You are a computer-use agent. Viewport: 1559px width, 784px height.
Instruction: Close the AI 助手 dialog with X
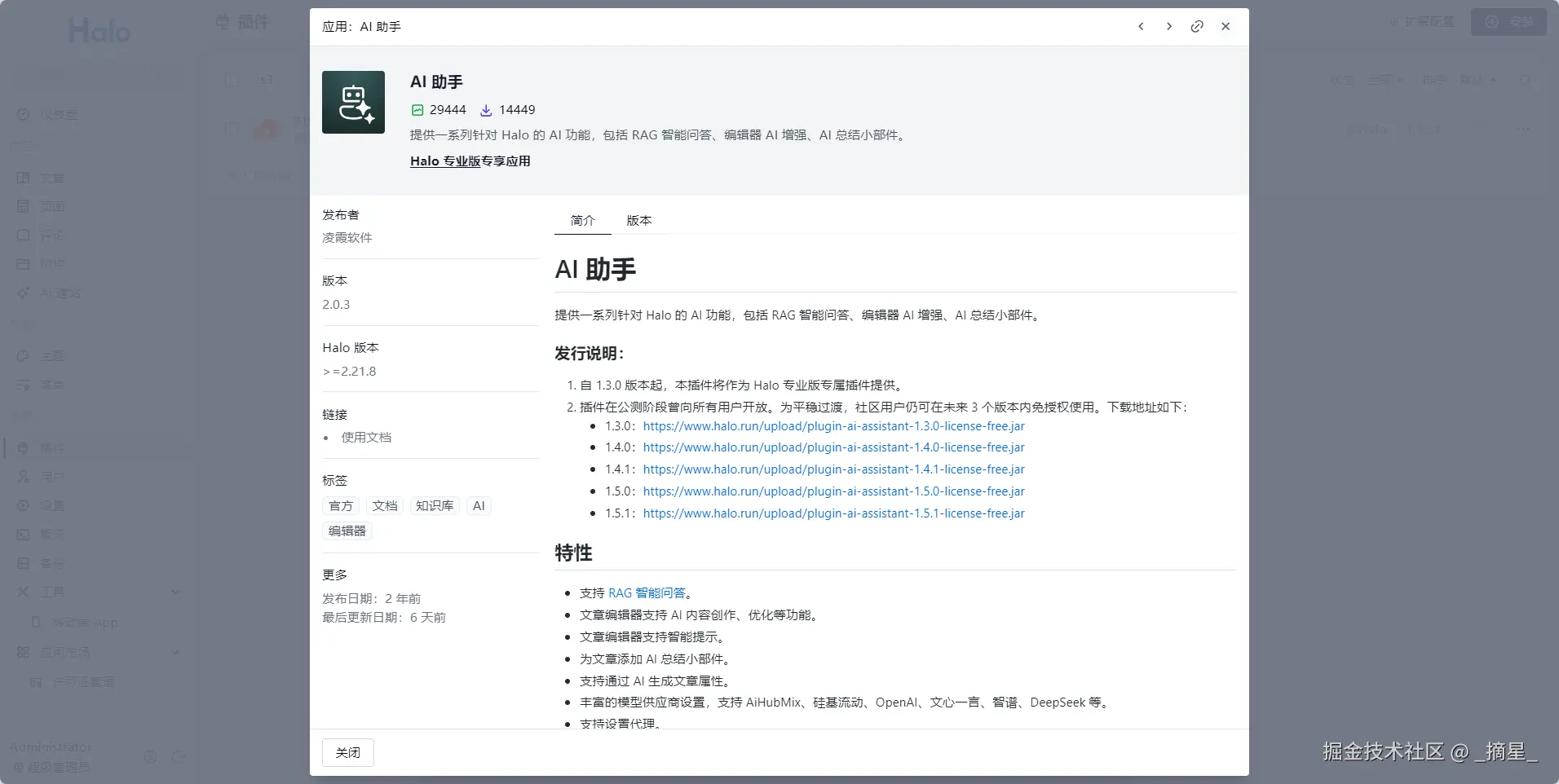(x=1225, y=27)
